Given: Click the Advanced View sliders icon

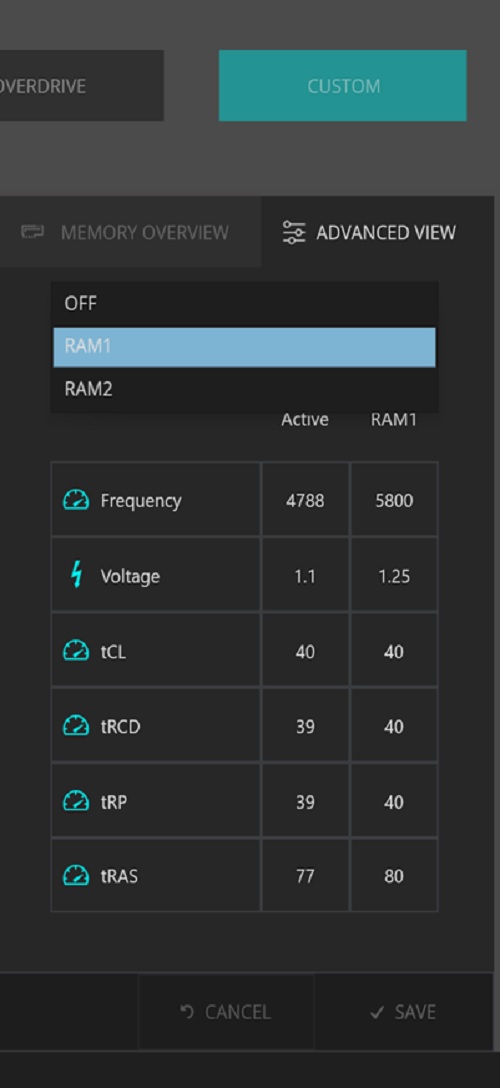Looking at the screenshot, I should (294, 232).
